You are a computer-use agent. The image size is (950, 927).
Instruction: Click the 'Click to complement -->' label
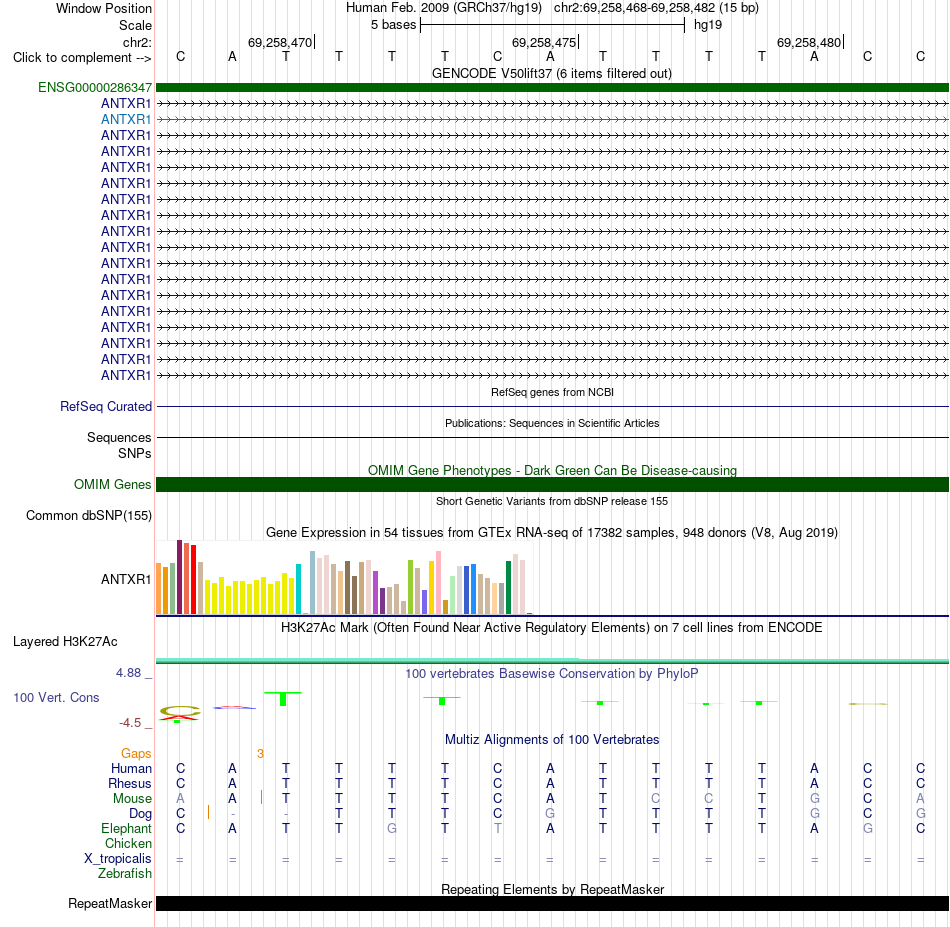[x=82, y=58]
